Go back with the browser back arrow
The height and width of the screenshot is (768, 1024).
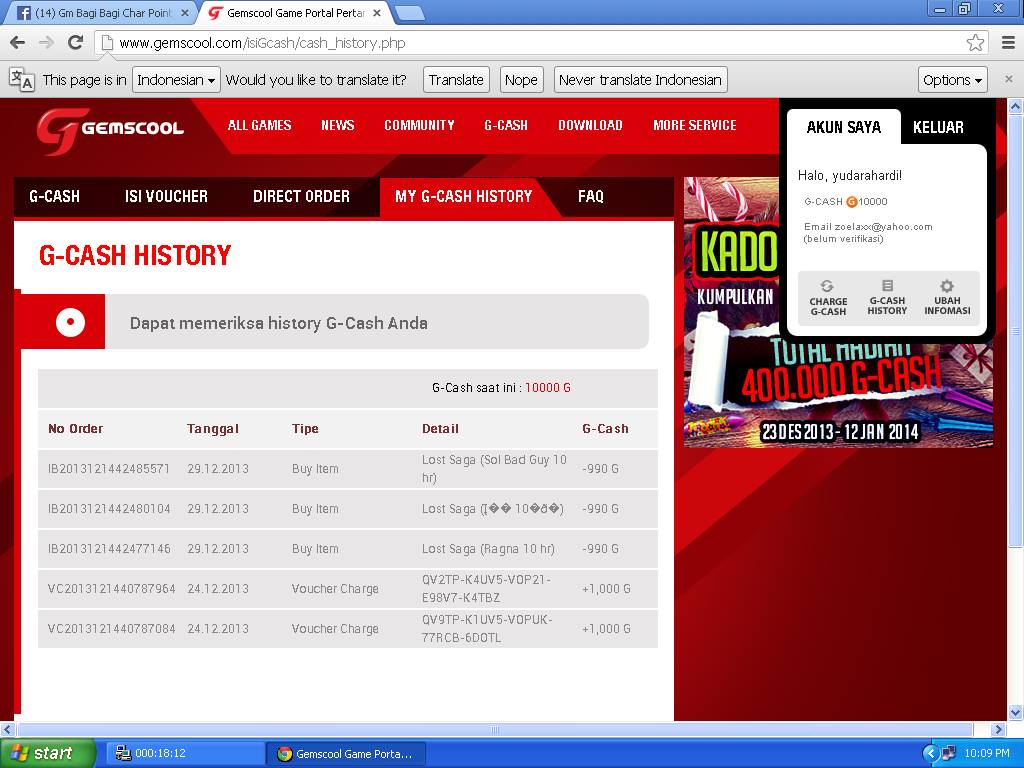point(18,43)
